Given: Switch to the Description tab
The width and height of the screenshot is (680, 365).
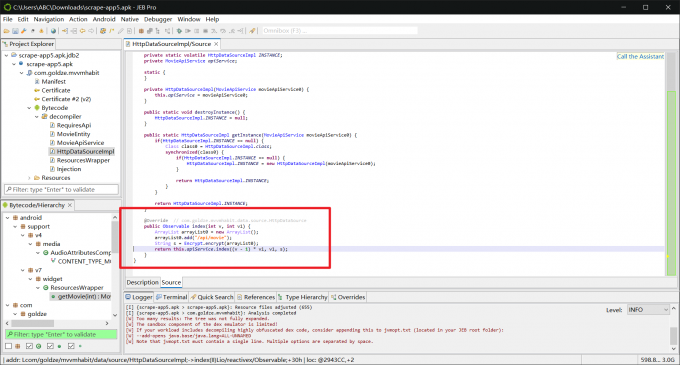Looking at the screenshot, I should pos(142,282).
